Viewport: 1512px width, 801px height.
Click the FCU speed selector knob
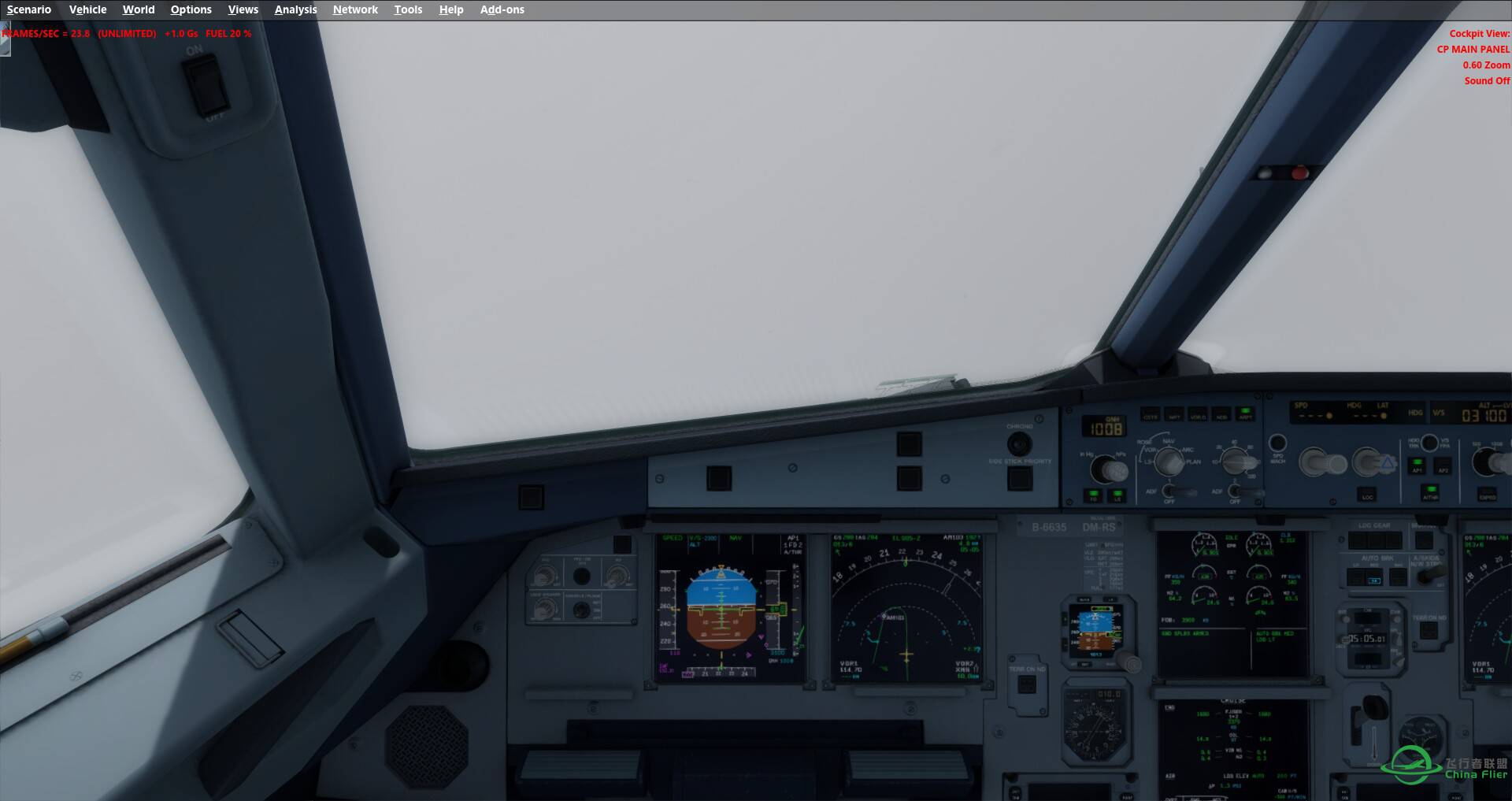1321,462
